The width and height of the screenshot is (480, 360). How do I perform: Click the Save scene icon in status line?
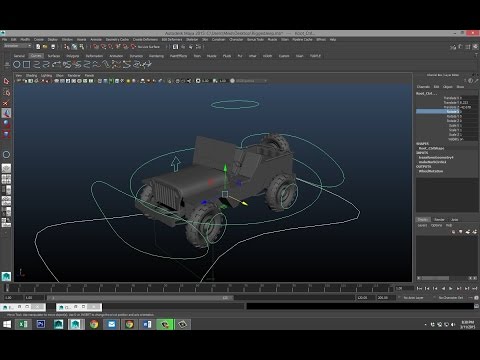click(53, 47)
